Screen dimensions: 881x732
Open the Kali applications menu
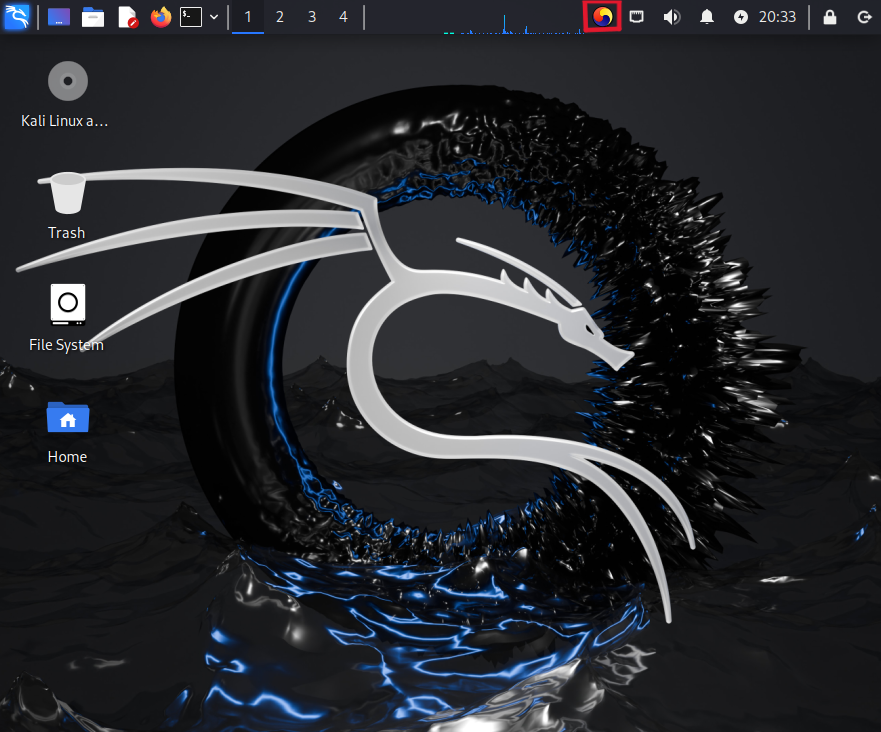click(x=16, y=17)
